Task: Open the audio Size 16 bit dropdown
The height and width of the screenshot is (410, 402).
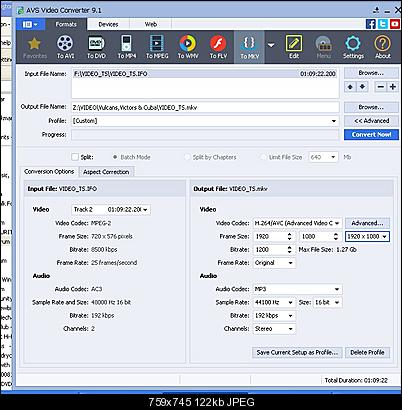Action: [327, 302]
